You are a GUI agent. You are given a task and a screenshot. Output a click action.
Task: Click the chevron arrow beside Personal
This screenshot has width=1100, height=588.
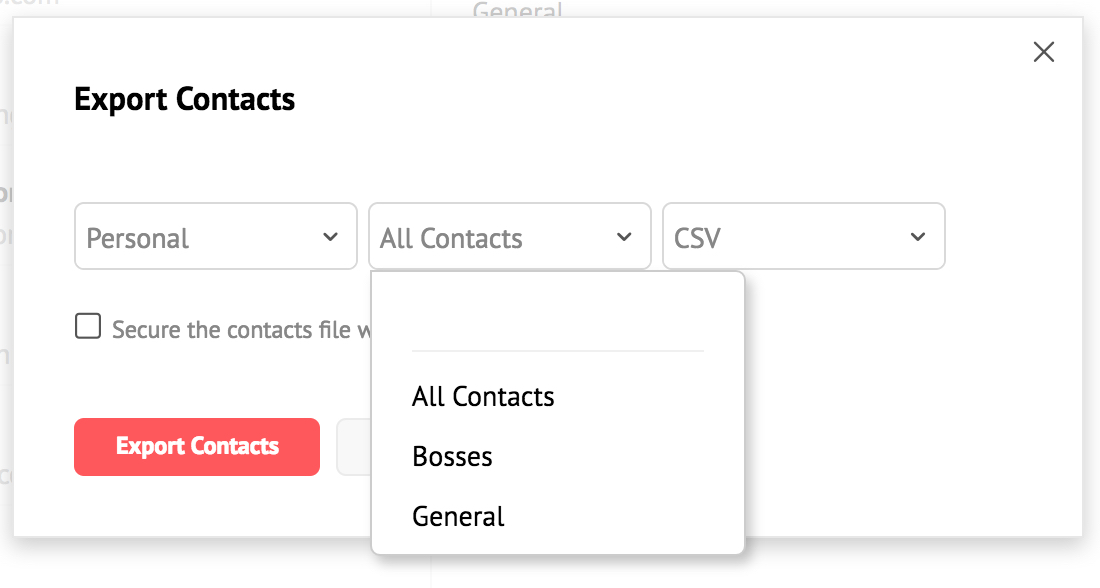coord(330,237)
